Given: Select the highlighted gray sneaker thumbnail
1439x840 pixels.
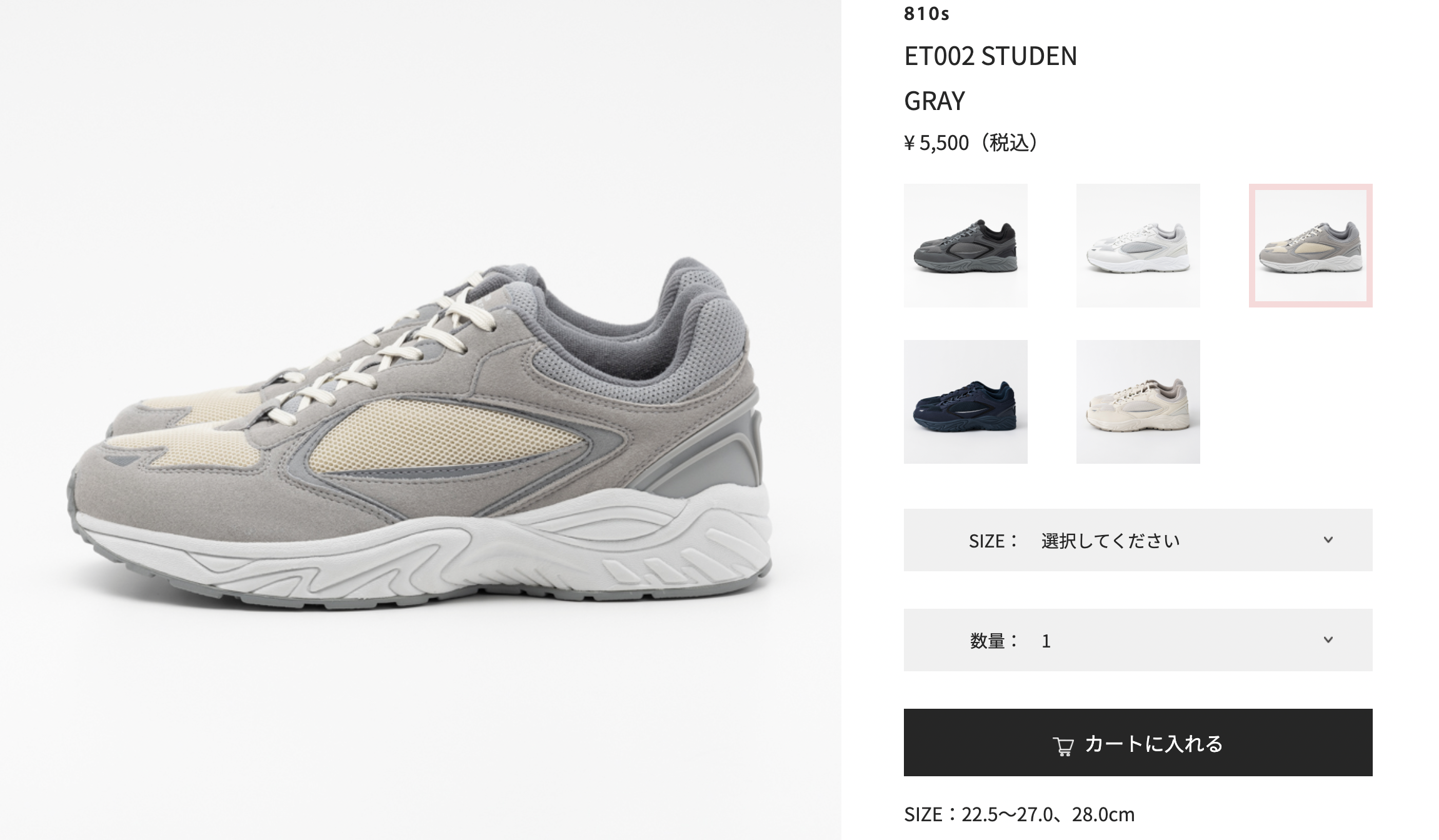Looking at the screenshot, I should tap(1311, 246).
